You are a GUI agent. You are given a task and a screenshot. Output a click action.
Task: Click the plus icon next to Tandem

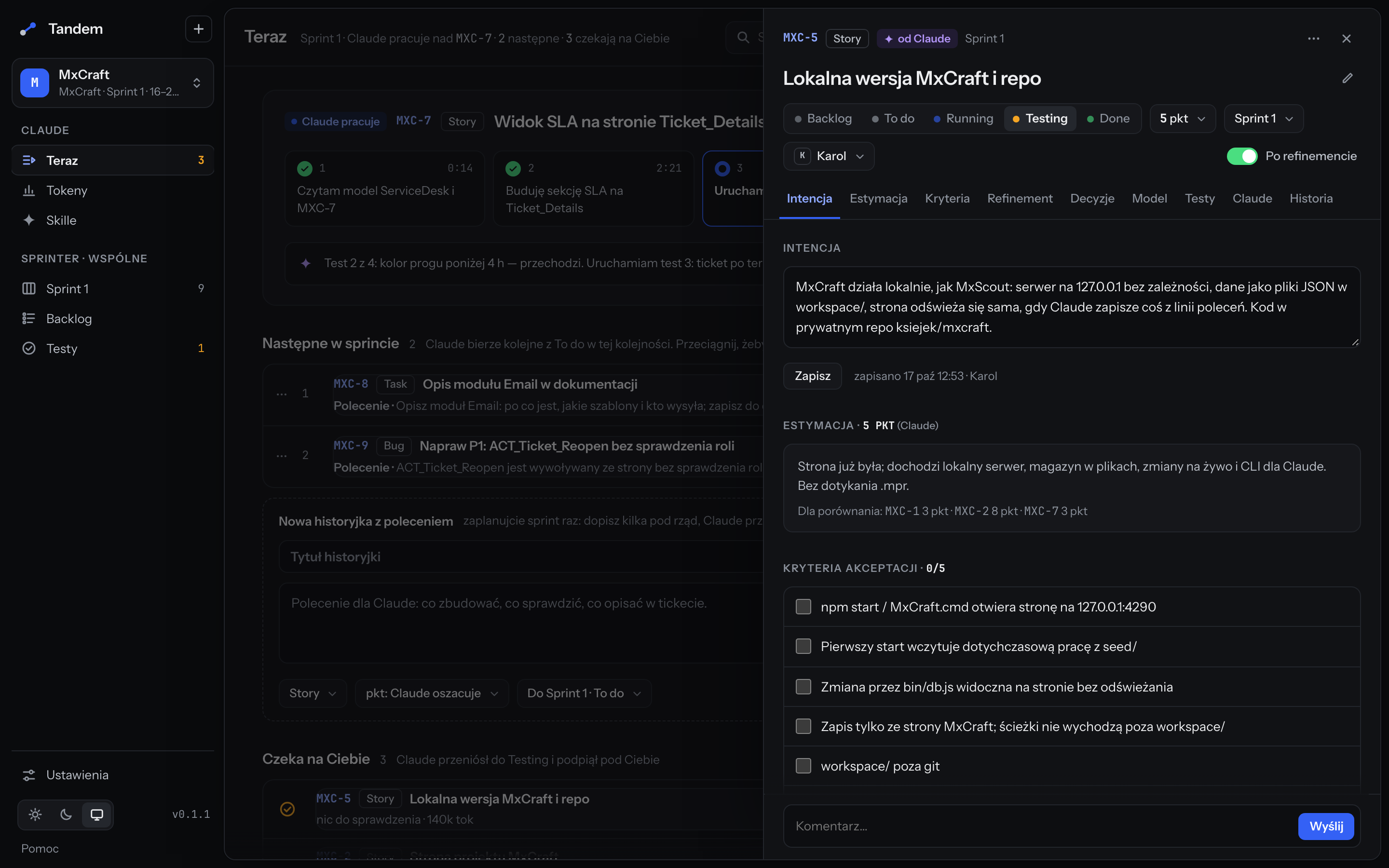198,29
